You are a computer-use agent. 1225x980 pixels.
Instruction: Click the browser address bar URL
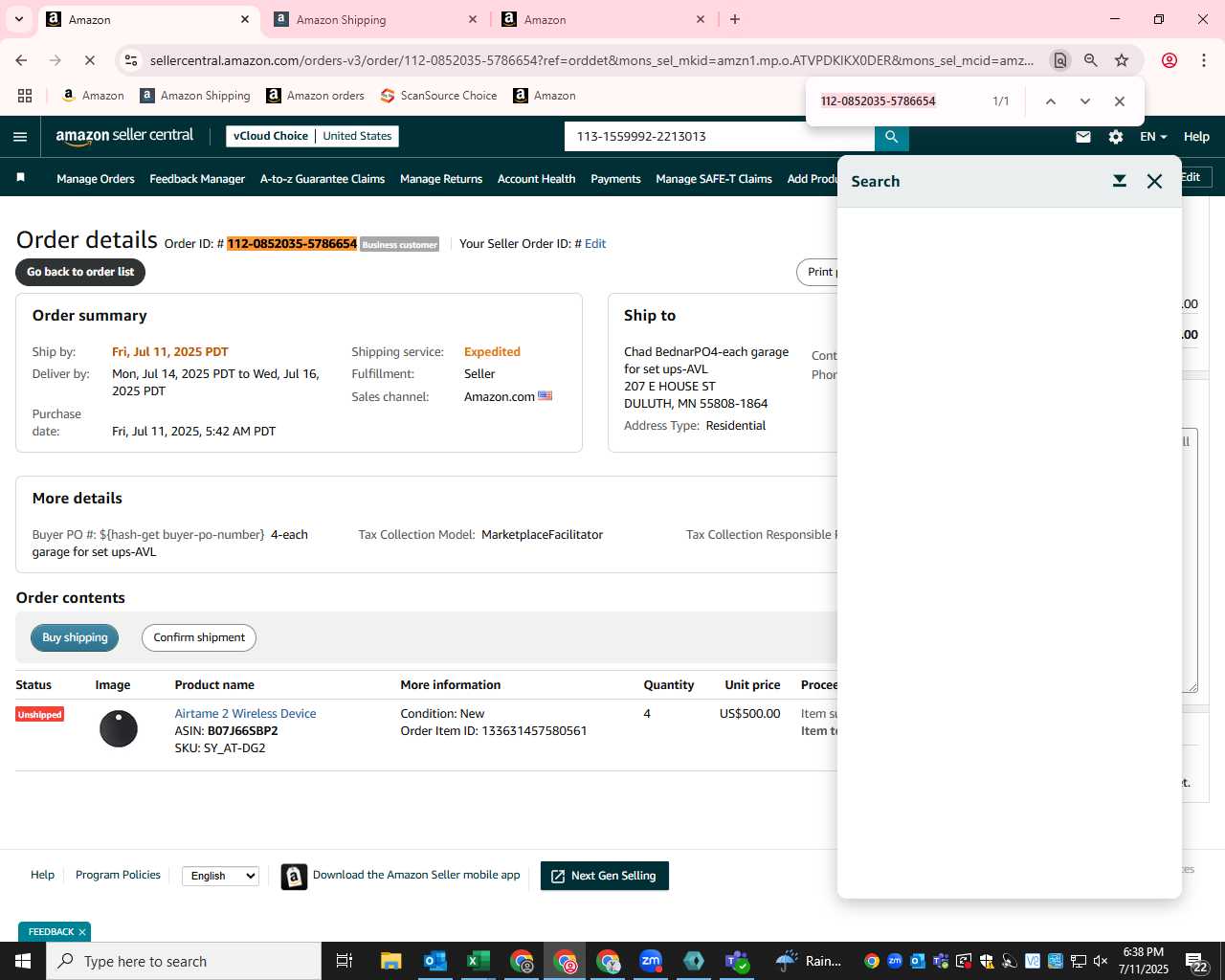[591, 60]
